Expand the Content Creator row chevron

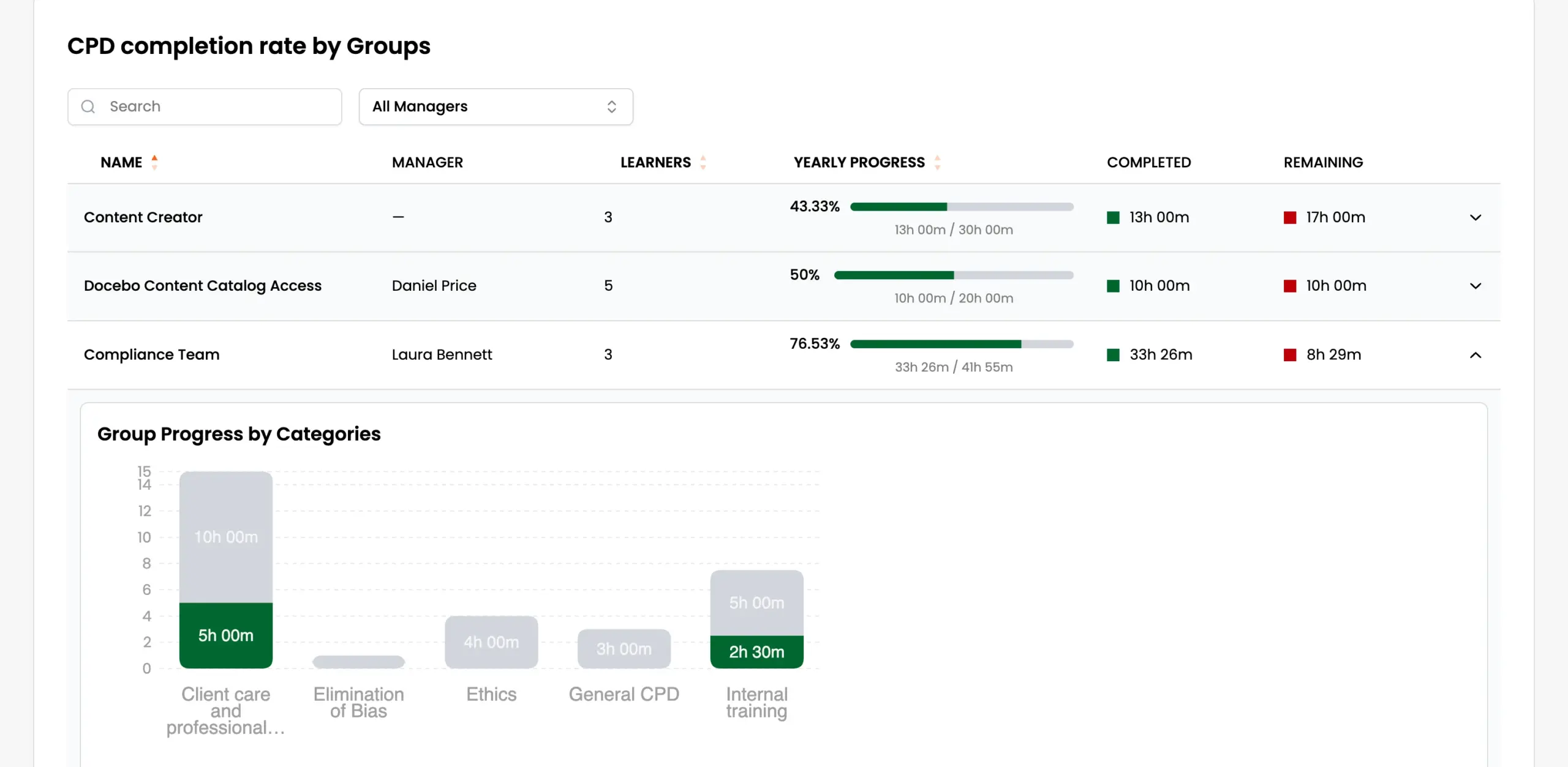[x=1476, y=217]
